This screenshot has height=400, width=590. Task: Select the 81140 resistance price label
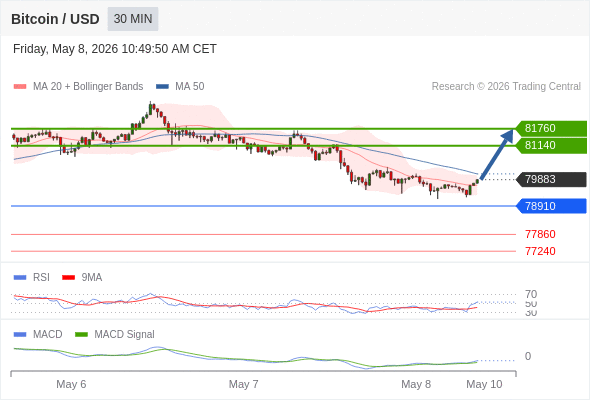[551, 145]
